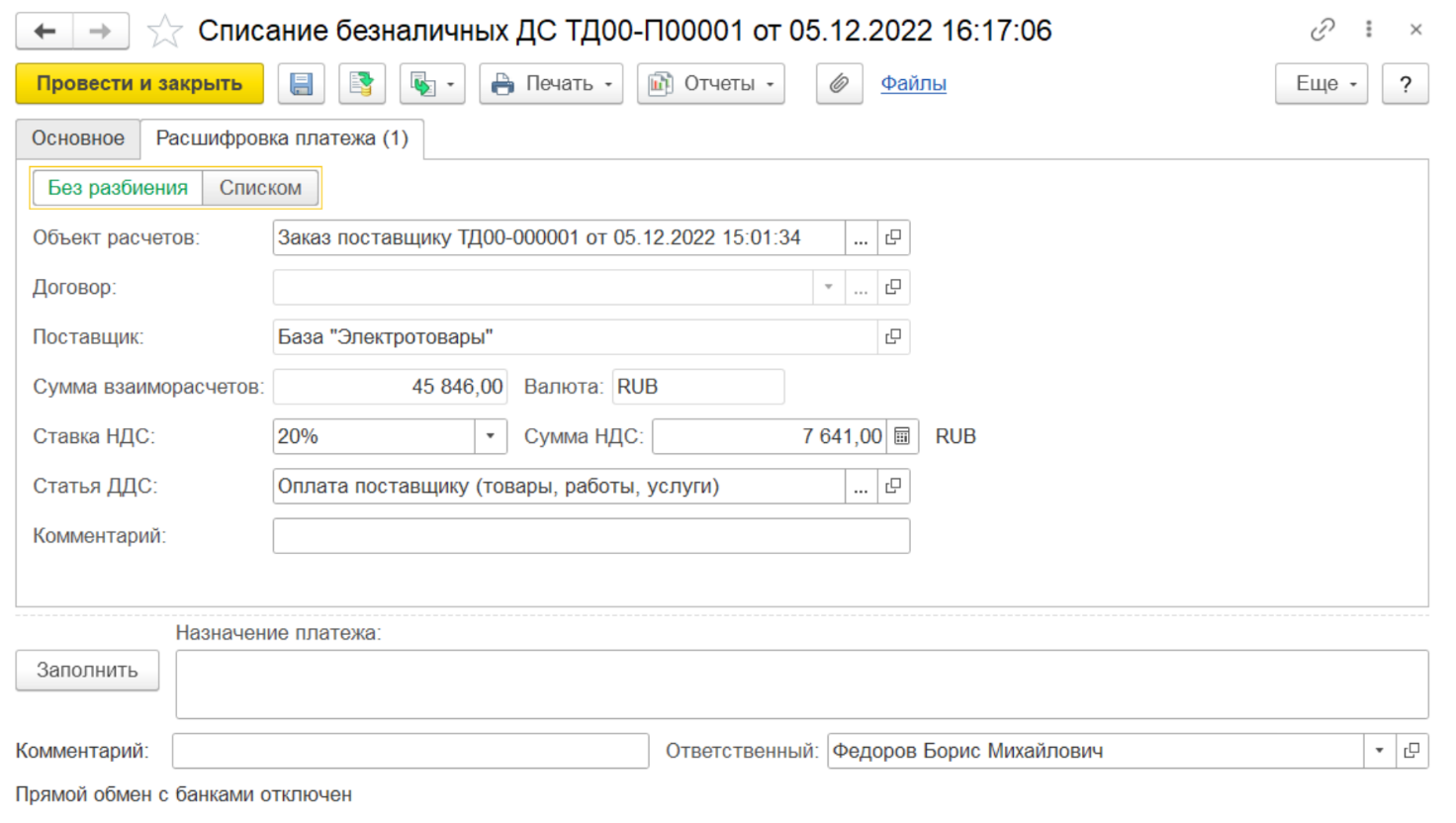Viewport: 1456px width, 823px height.
Task: Open the VAT amount calculator icon
Action: click(902, 436)
